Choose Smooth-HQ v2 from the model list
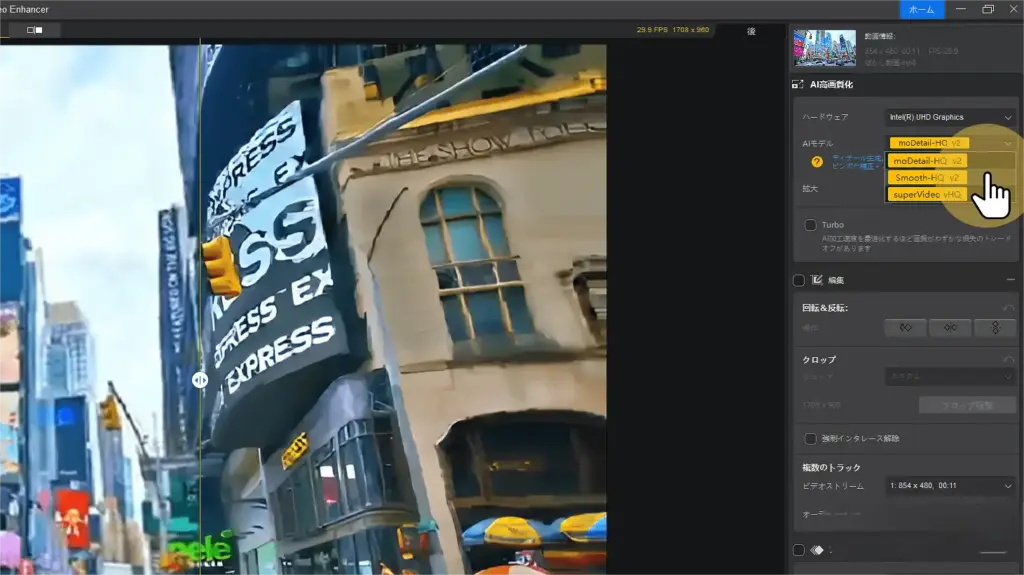Screen dimensions: 1024x575 pyautogui.click(x=927, y=178)
